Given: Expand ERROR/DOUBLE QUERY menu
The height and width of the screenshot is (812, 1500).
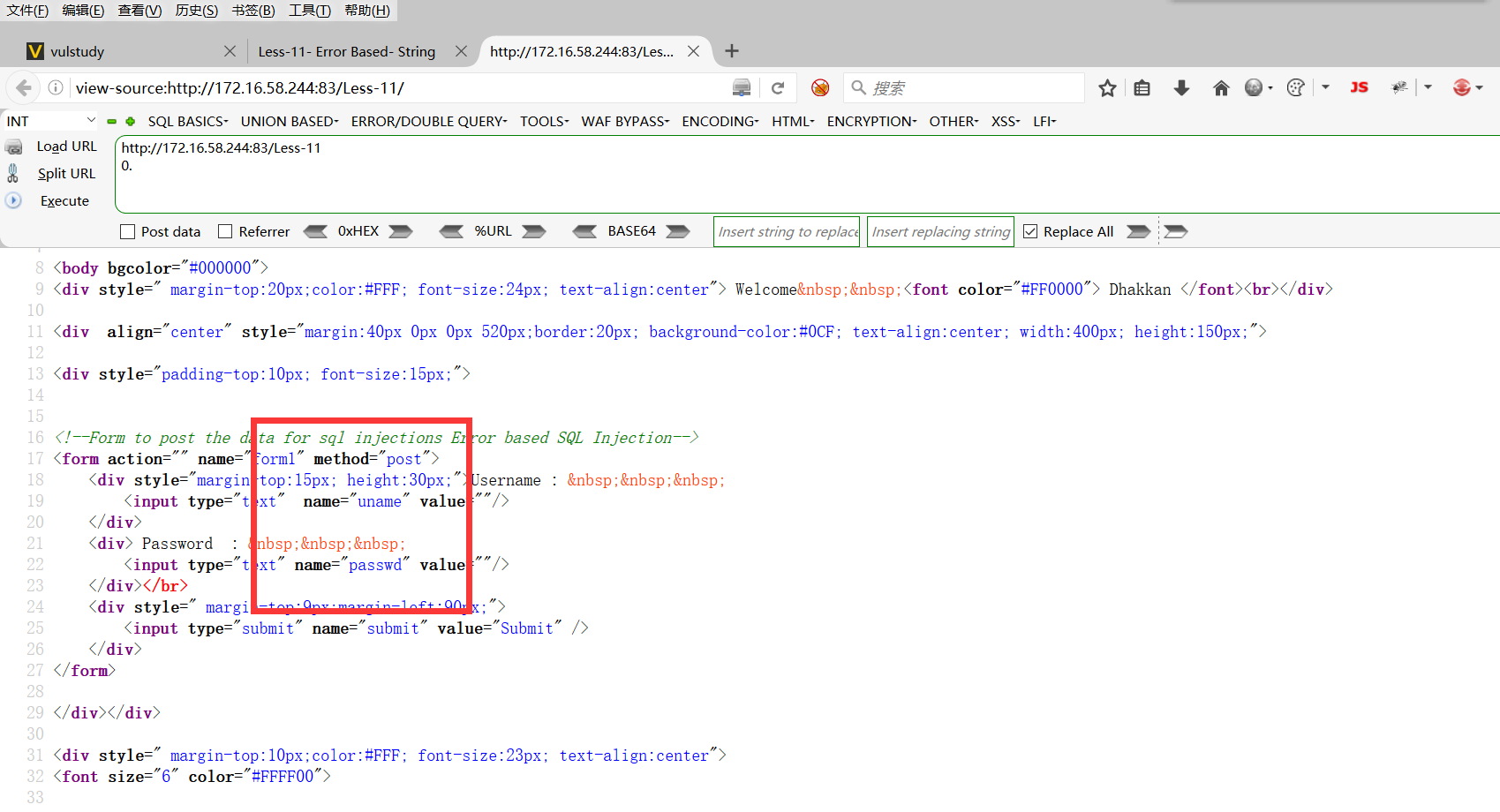Looking at the screenshot, I should (429, 121).
